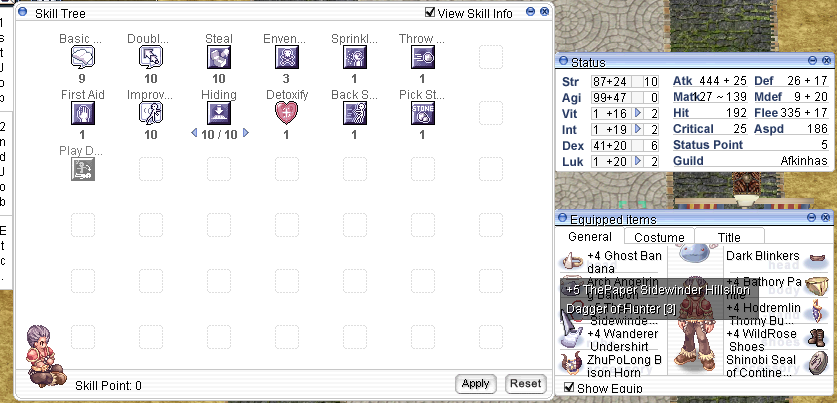Viewport: 837px width, 403px height.
Task: Raise Vit stat with its arrow
Action: 637,113
